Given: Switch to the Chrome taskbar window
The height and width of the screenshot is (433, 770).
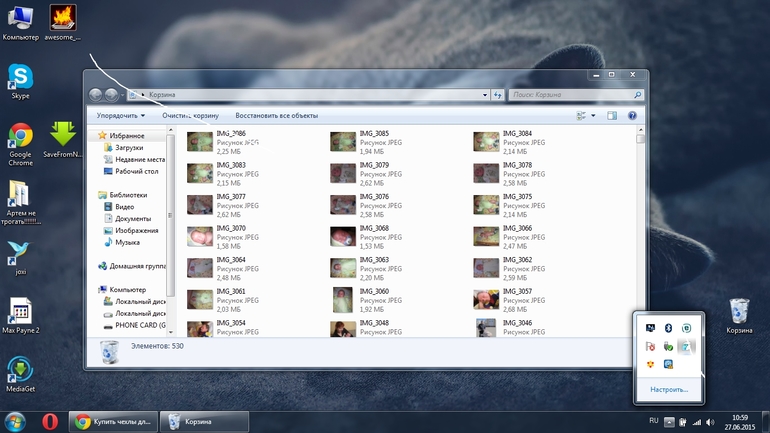Looking at the screenshot, I should tap(114, 422).
